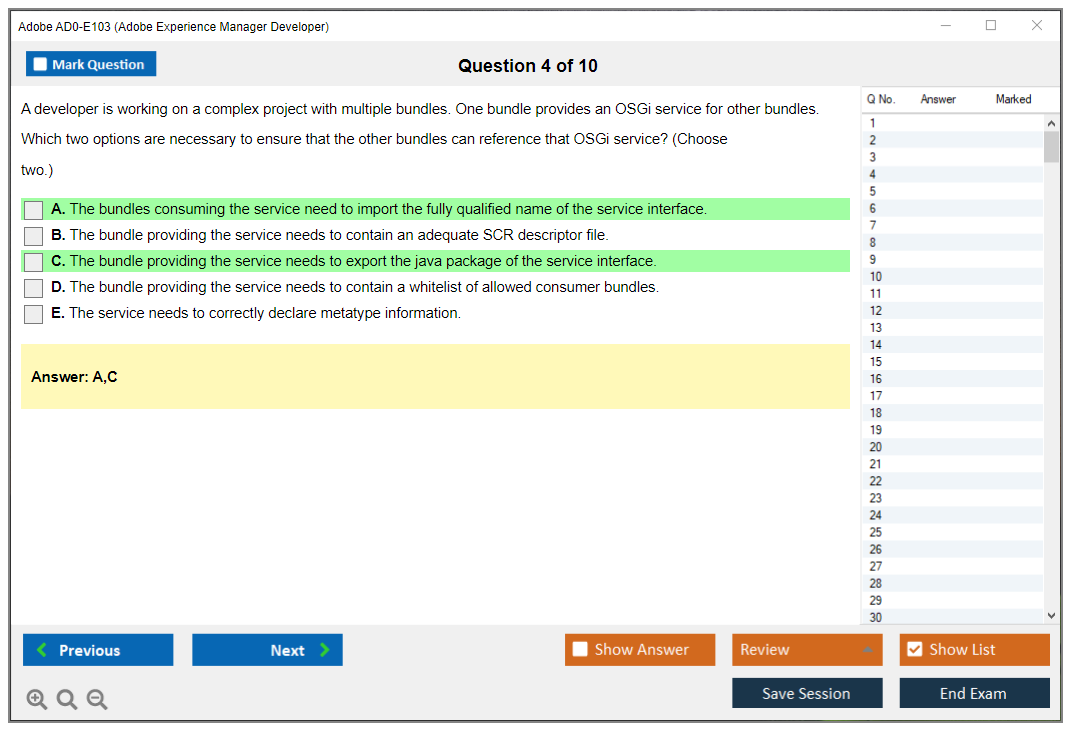Toggle checkbox for option C export package
Image resolution: width=1075 pixels, height=735 pixels.
34,262
